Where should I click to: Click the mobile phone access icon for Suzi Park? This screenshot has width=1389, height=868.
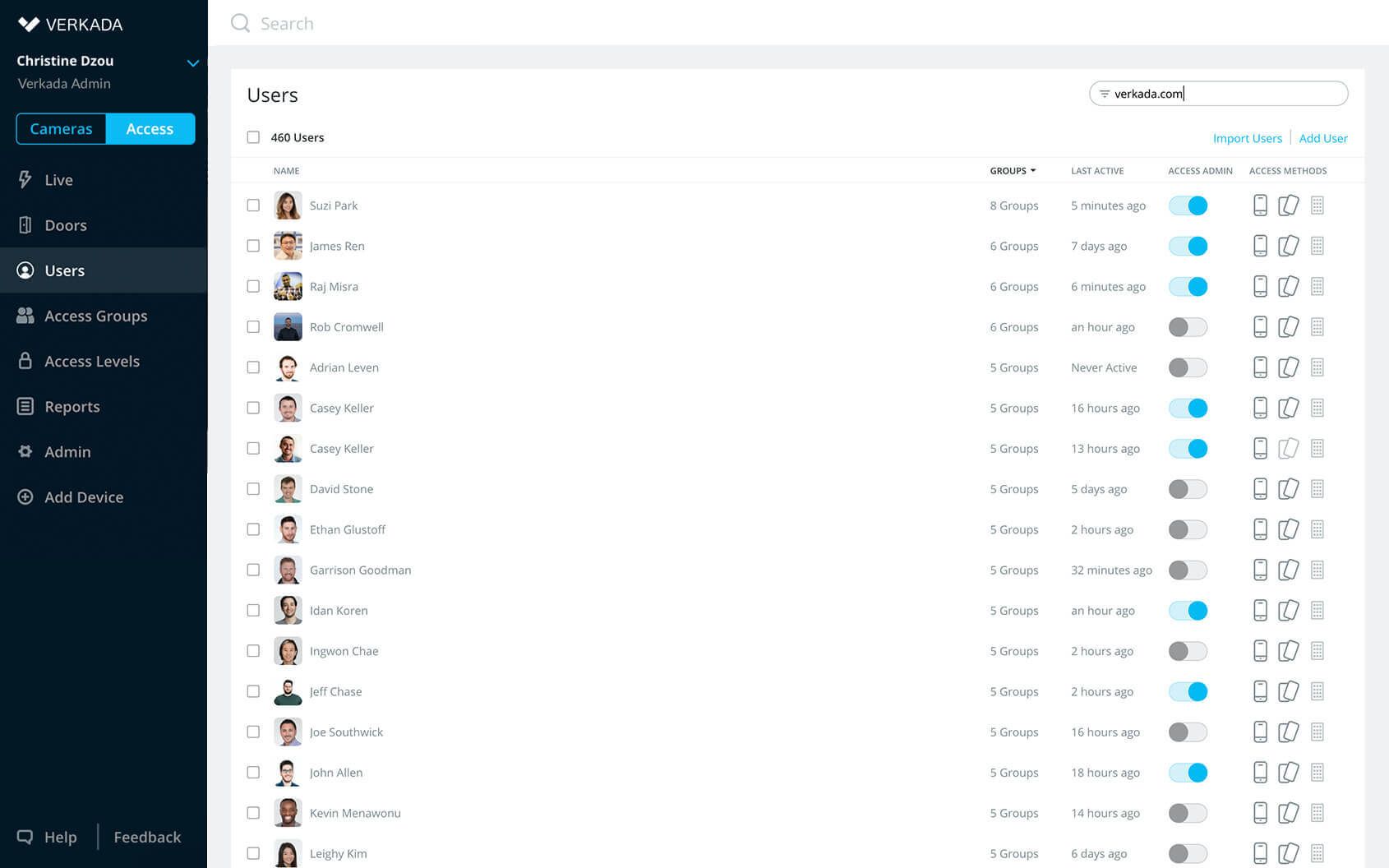(x=1260, y=205)
